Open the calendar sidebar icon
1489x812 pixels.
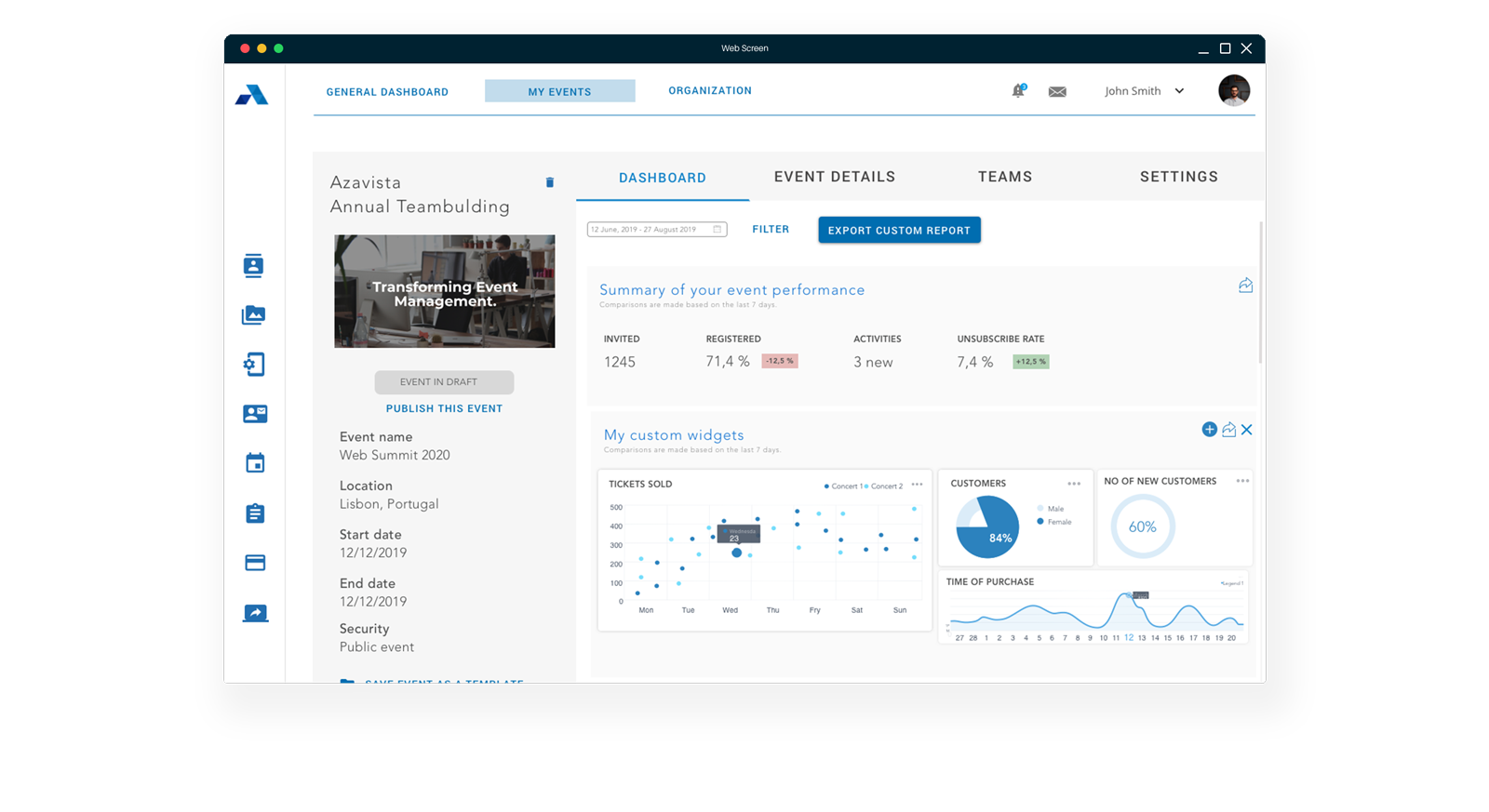point(255,463)
